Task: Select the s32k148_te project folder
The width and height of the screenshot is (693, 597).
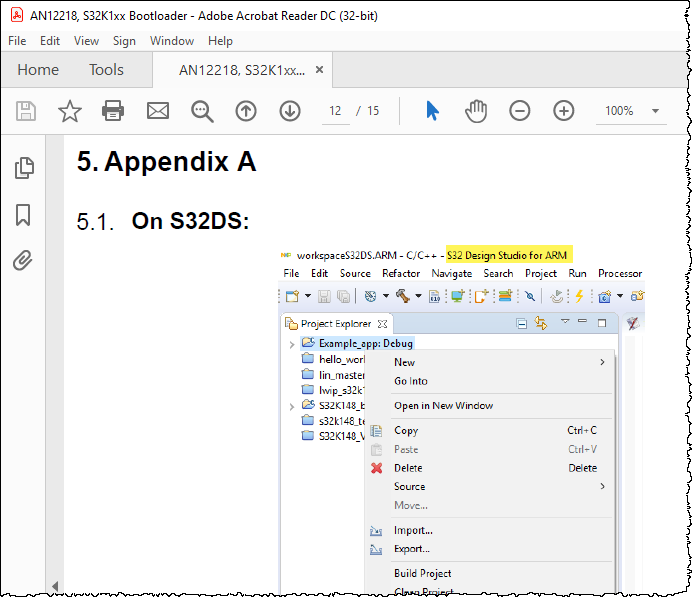Action: point(334,421)
